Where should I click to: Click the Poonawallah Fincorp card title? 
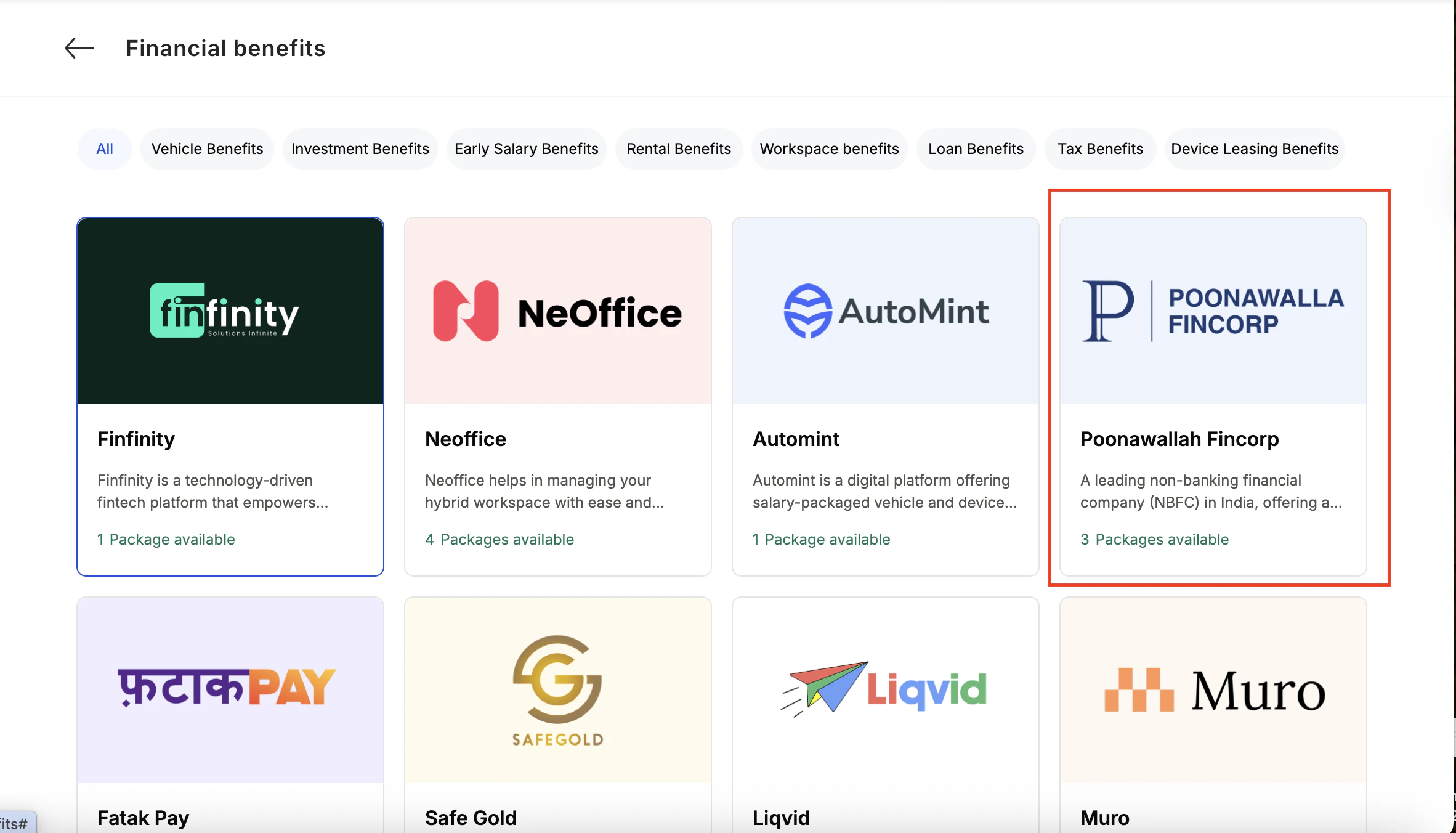[1179, 439]
